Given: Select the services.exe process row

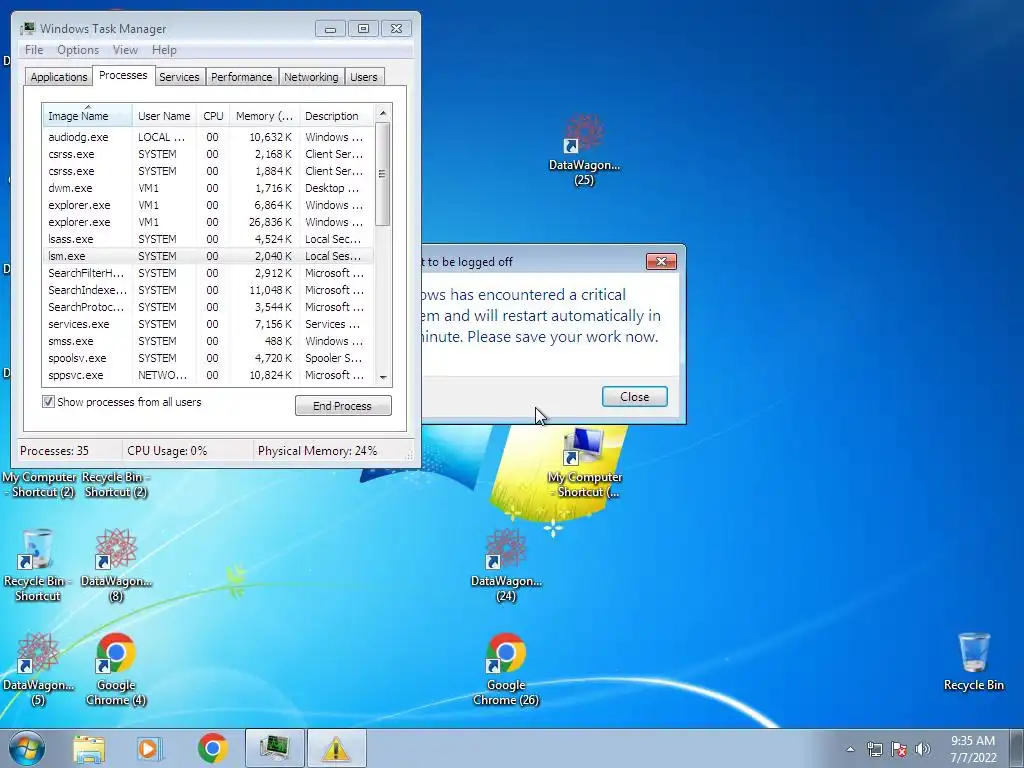Looking at the screenshot, I should point(208,324).
